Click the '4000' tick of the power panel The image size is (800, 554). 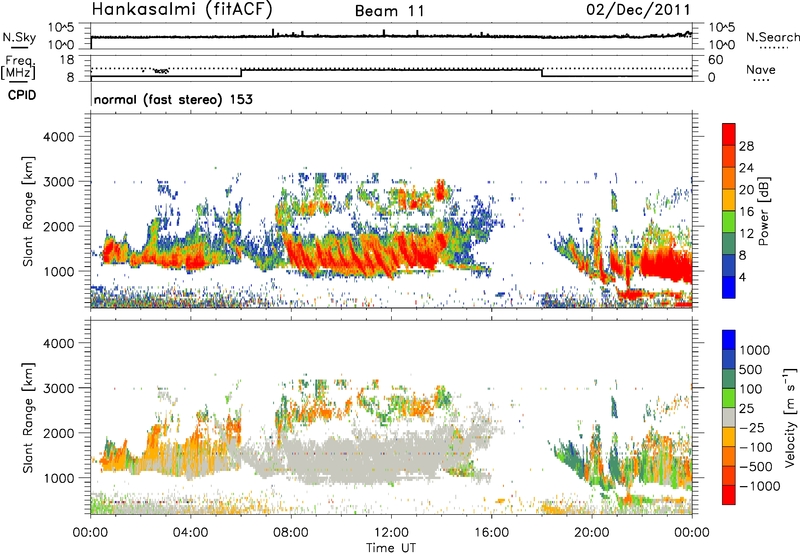point(58,137)
